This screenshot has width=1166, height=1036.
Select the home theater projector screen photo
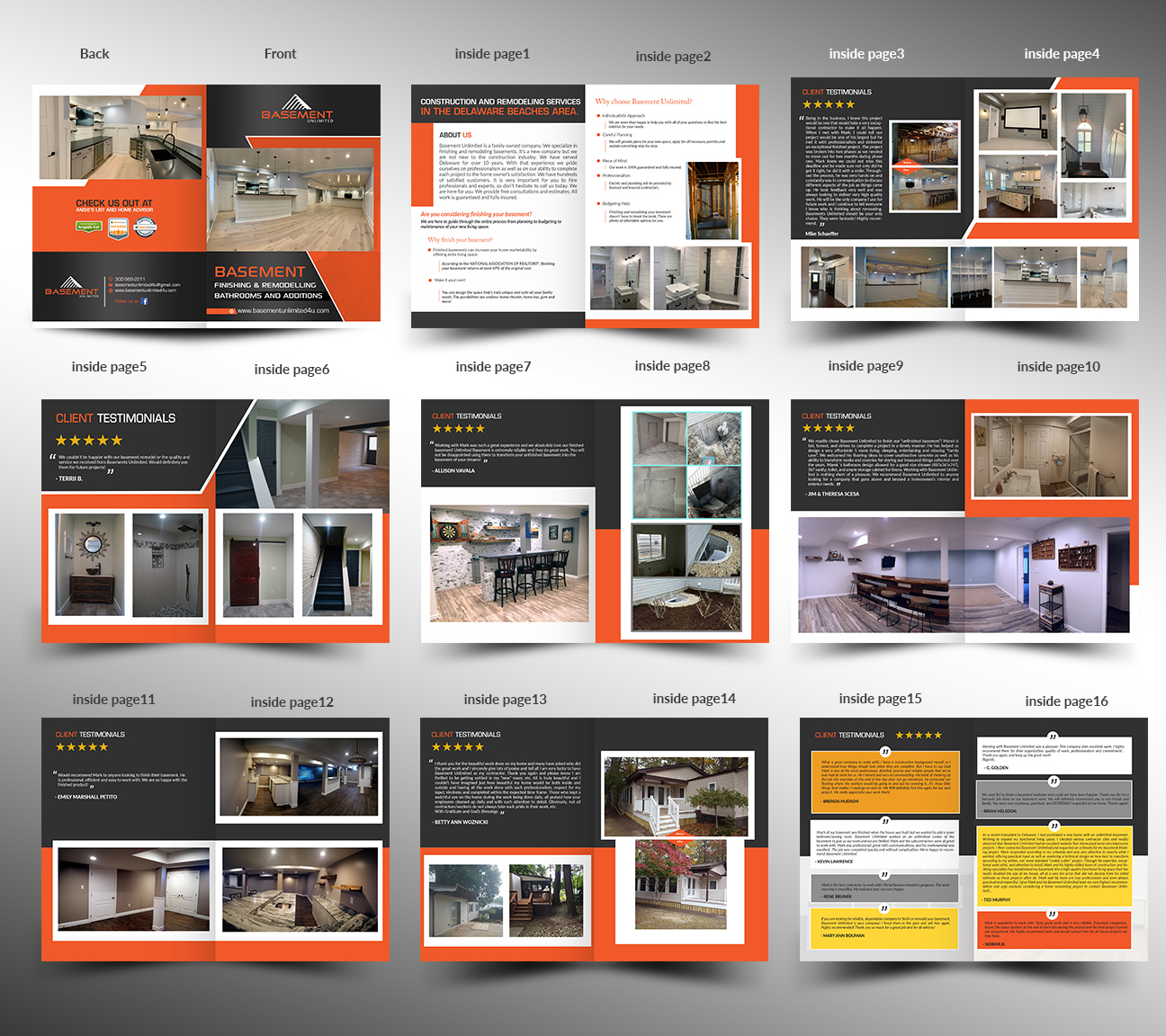tap(1018, 121)
